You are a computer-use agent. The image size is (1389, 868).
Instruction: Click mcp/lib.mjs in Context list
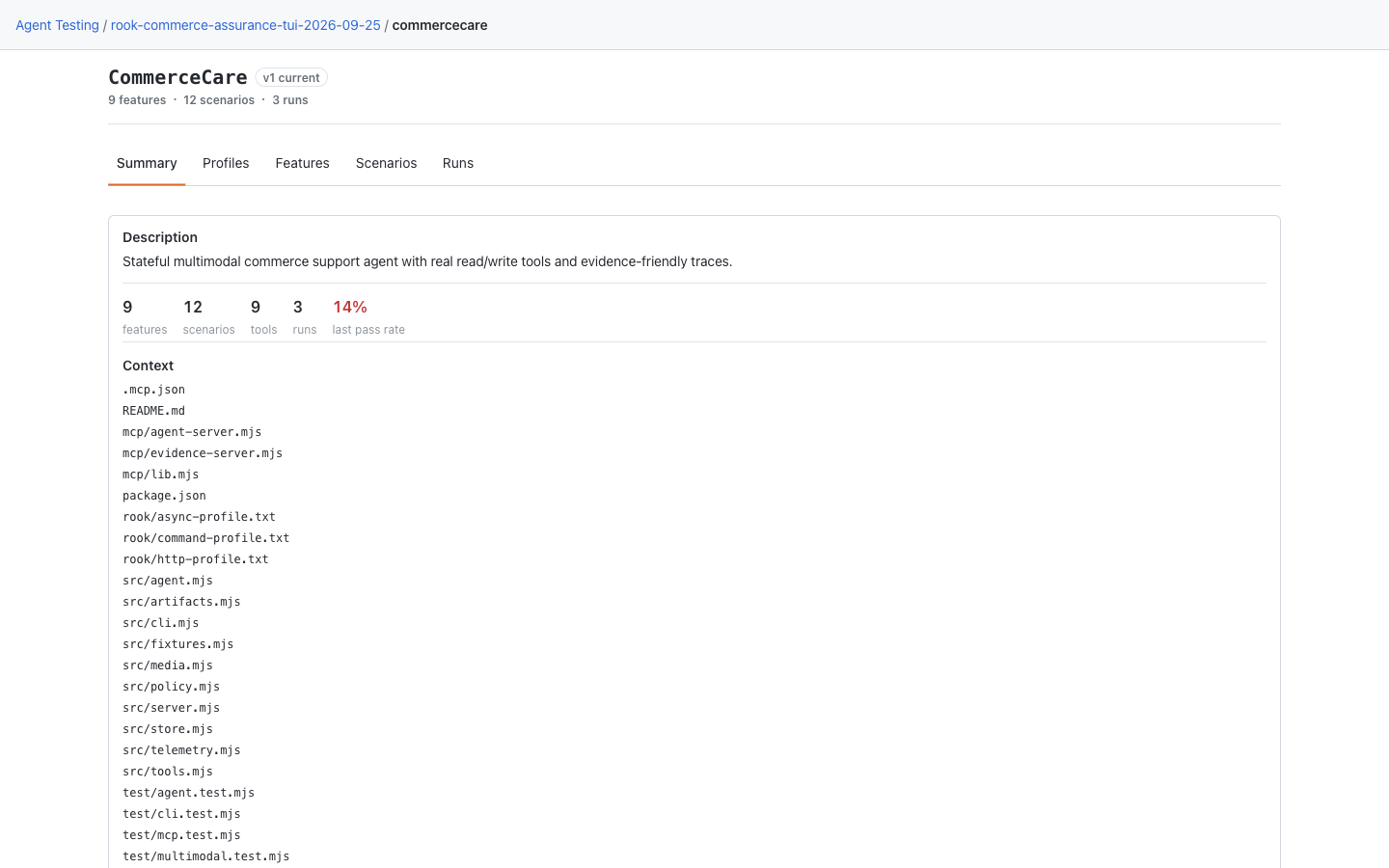point(160,475)
